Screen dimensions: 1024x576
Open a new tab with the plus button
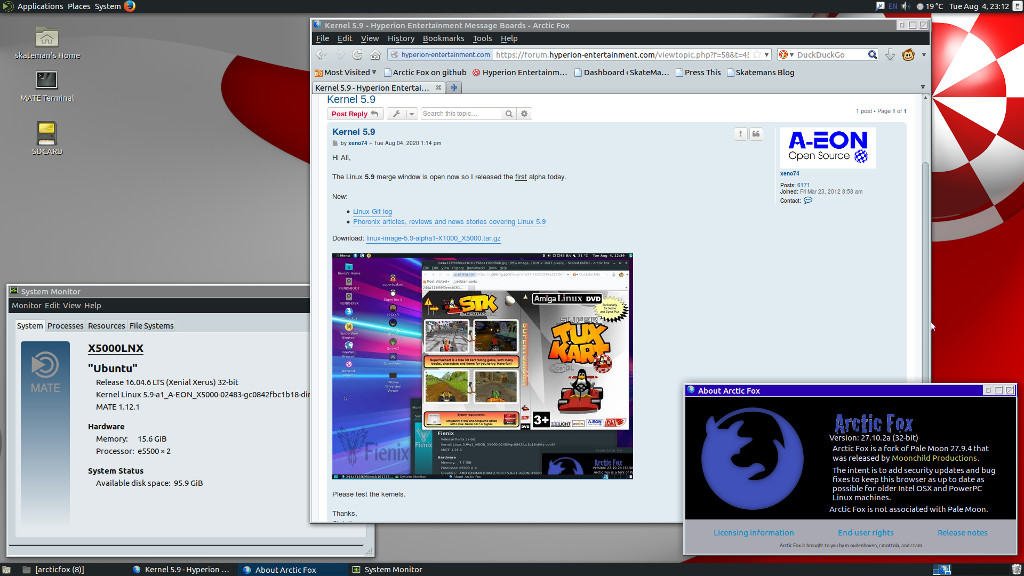tap(453, 88)
